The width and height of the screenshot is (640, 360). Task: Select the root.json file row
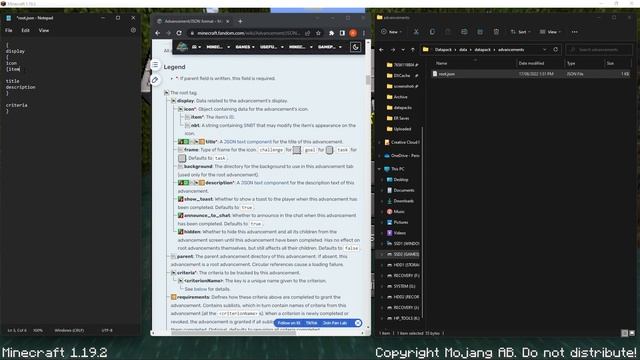(531, 74)
